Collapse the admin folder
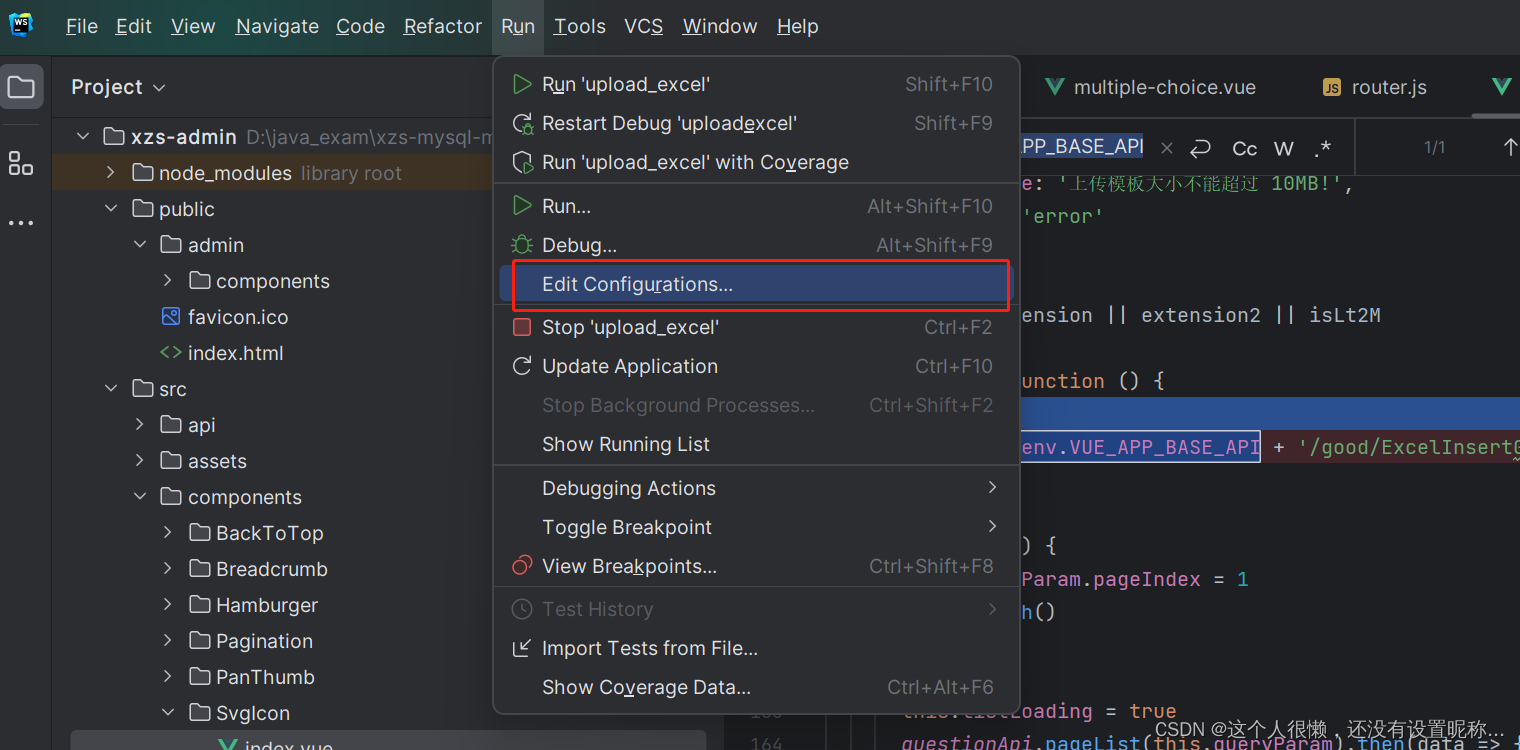This screenshot has height=750, width=1520. pyautogui.click(x=139, y=245)
